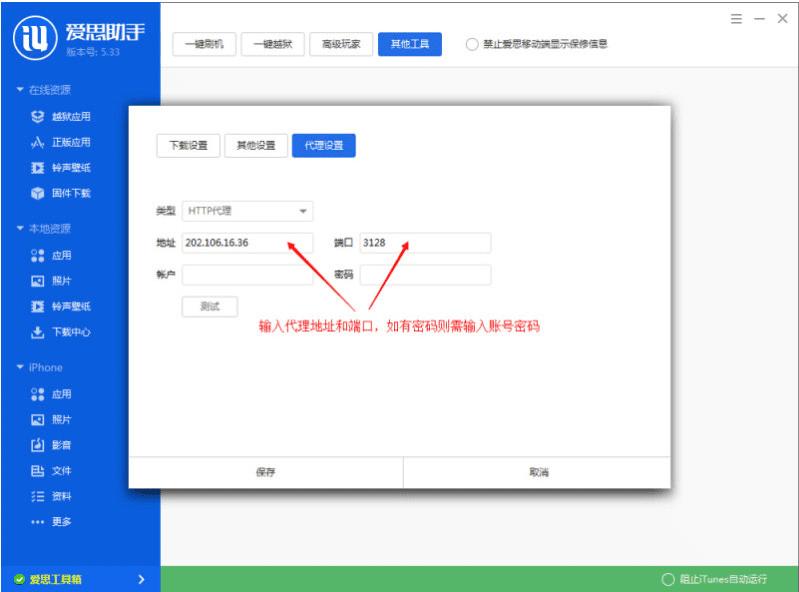Screen dimensions: 799x592
Task: Open 固件下载 firmware icon
Action: (x=37, y=193)
